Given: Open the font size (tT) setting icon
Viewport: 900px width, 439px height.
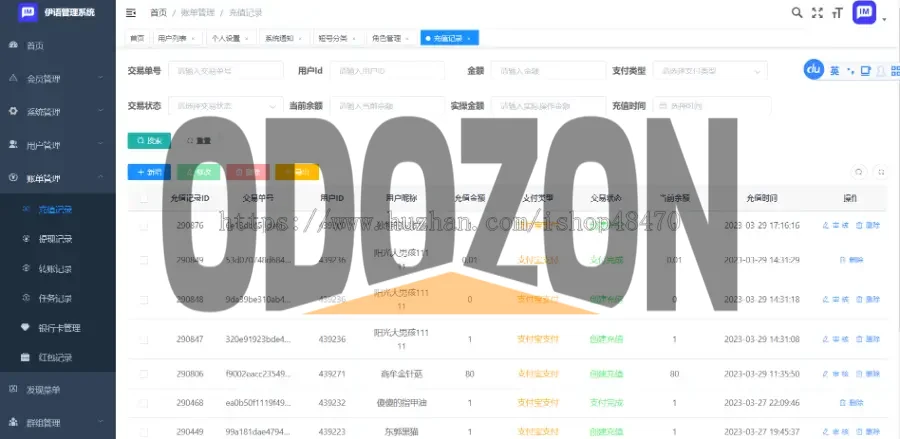Looking at the screenshot, I should click(837, 13).
